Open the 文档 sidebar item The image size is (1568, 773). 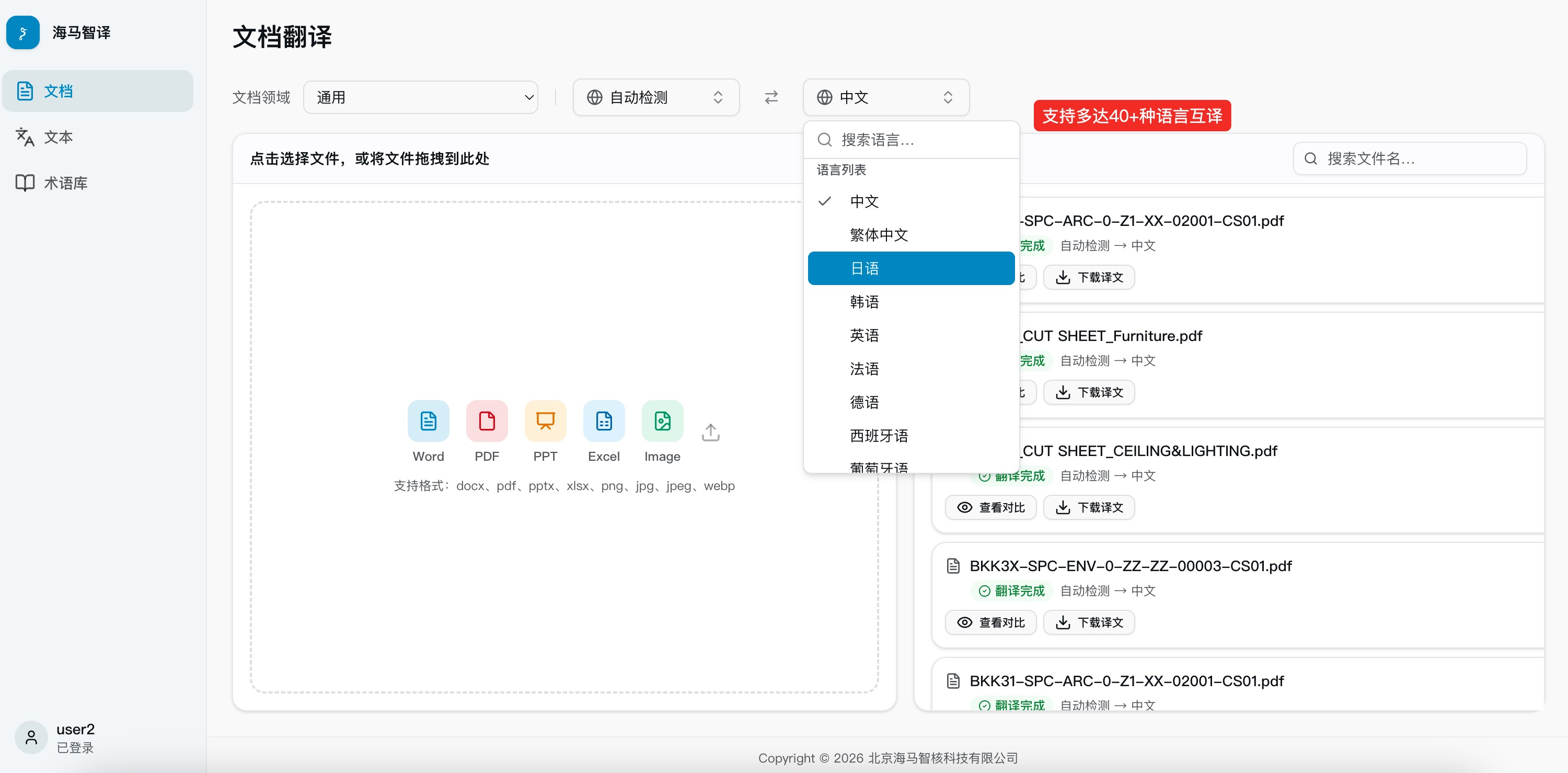98,91
